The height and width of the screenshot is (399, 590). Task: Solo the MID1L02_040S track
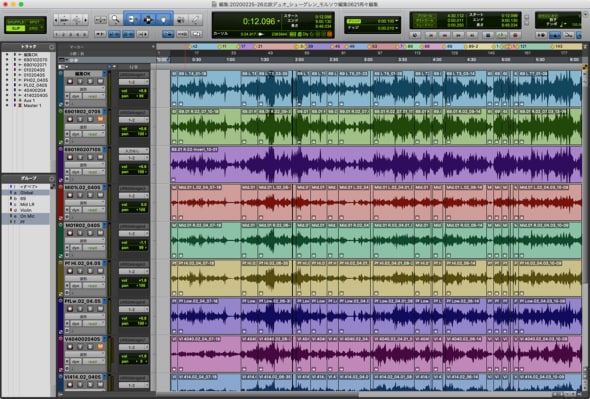pyautogui.click(x=90, y=195)
